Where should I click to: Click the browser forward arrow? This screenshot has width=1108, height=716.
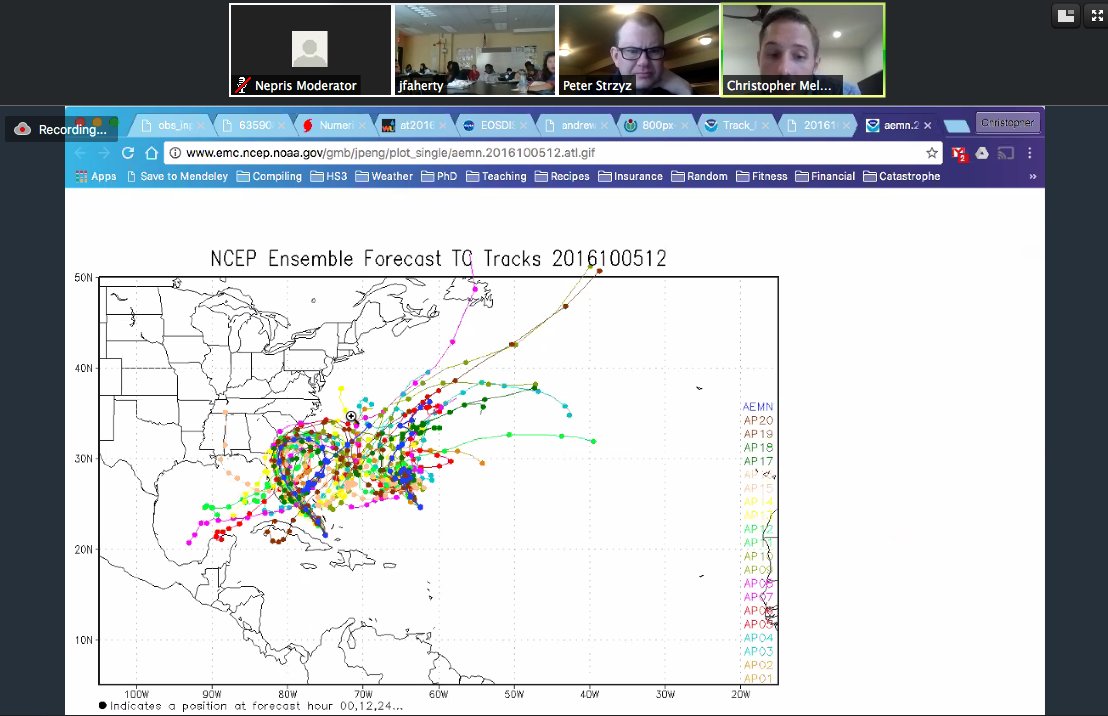point(104,153)
